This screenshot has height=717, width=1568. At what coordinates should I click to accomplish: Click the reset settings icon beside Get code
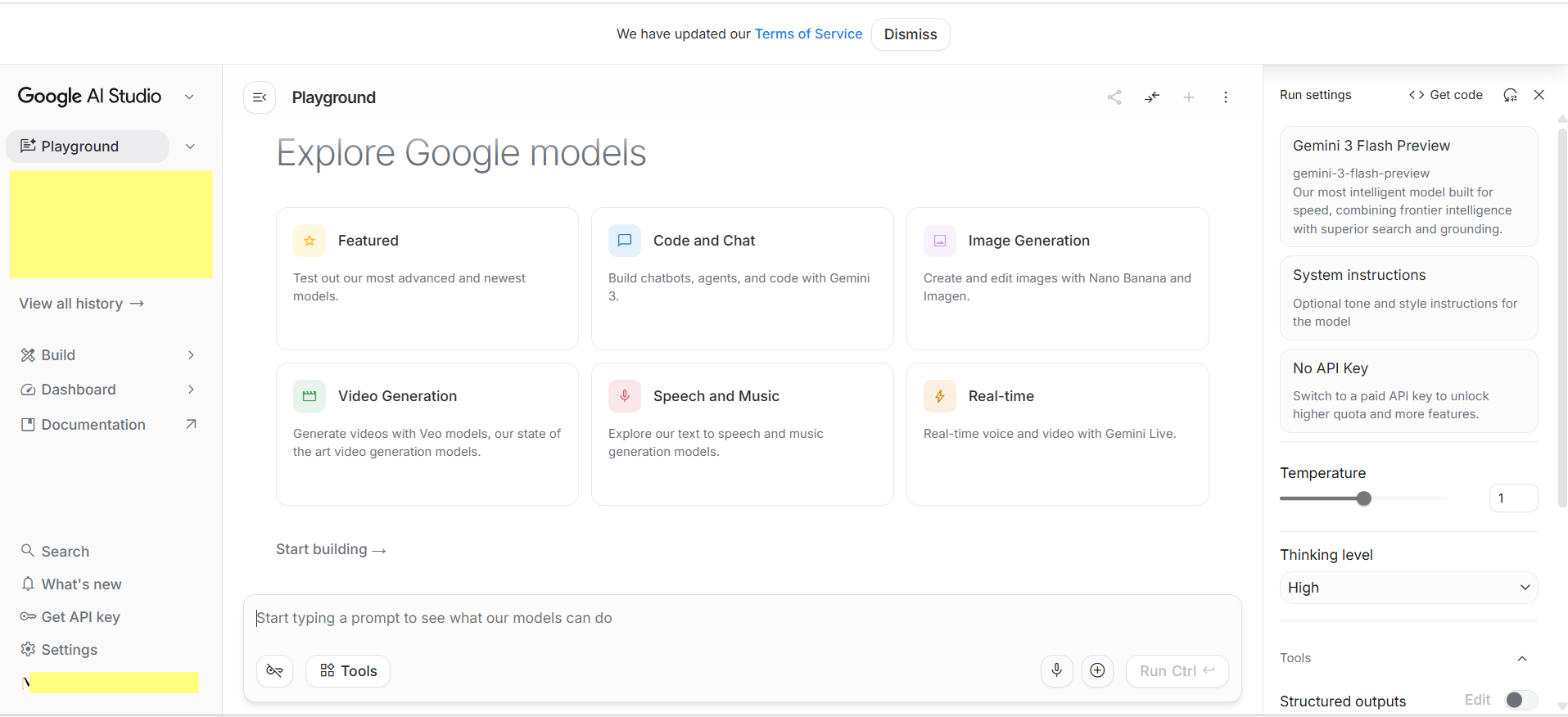tap(1510, 95)
